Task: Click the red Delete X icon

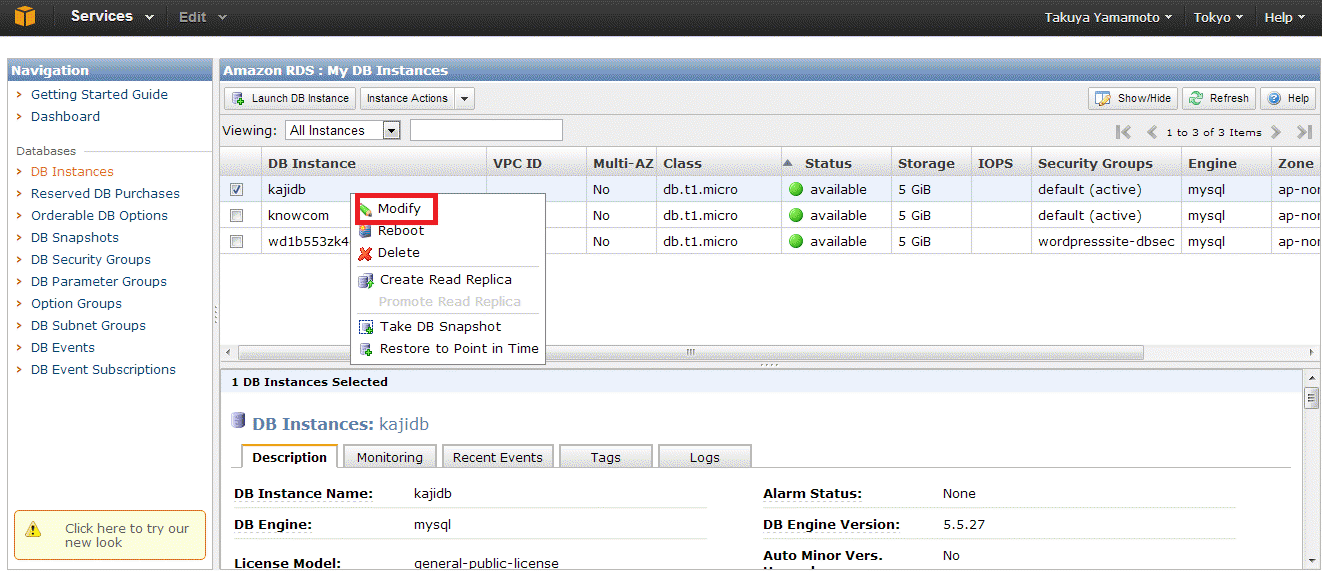Action: [365, 253]
